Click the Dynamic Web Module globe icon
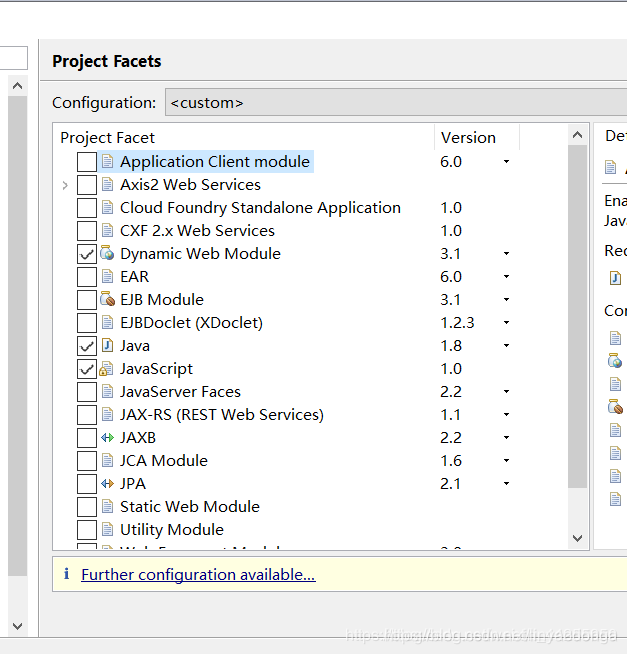Screen dimensions: 627x654 [x=107, y=253]
